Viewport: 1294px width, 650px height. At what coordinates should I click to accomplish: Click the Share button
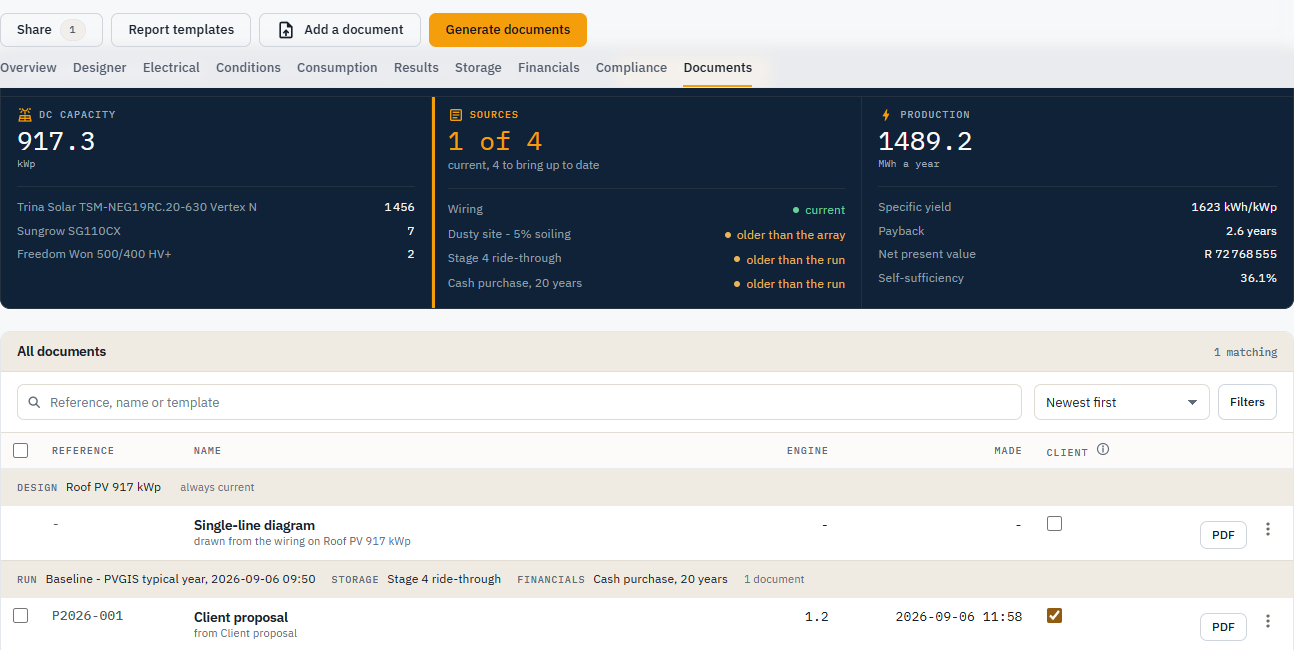click(51, 30)
